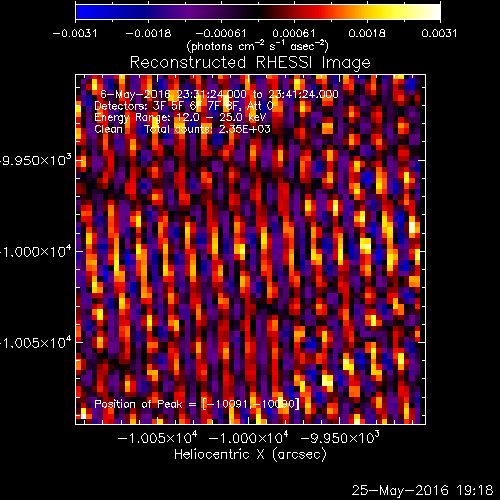Click the 'Position of Peak' annotation

click(197, 404)
